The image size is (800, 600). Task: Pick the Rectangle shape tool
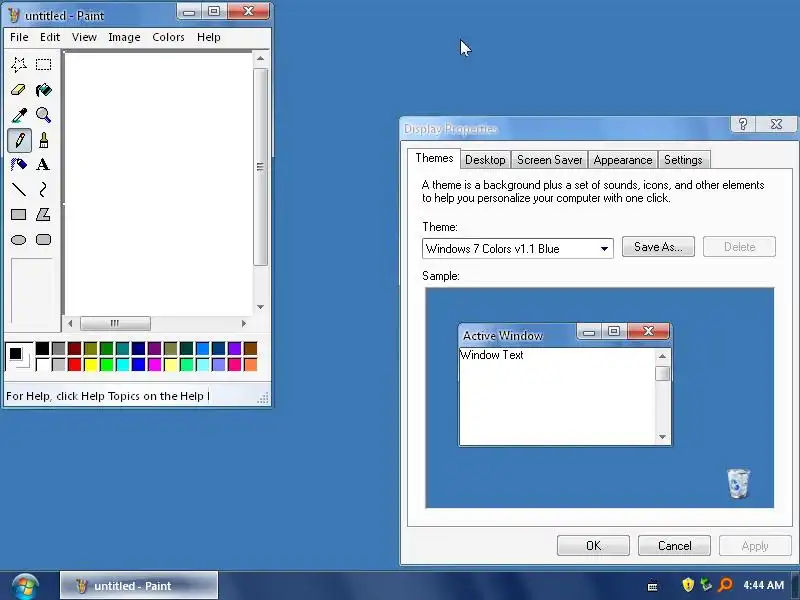(19, 214)
